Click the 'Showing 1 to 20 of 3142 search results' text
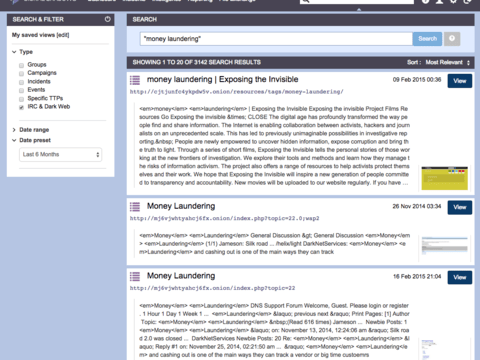The width and height of the screenshot is (480, 360). tap(197, 62)
